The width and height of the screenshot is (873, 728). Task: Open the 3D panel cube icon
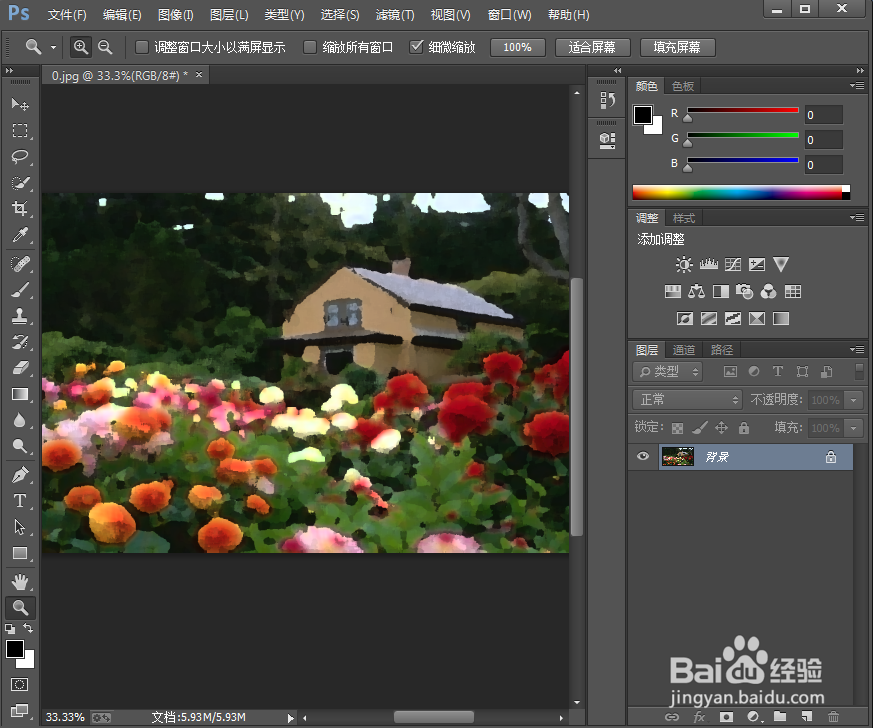607,140
